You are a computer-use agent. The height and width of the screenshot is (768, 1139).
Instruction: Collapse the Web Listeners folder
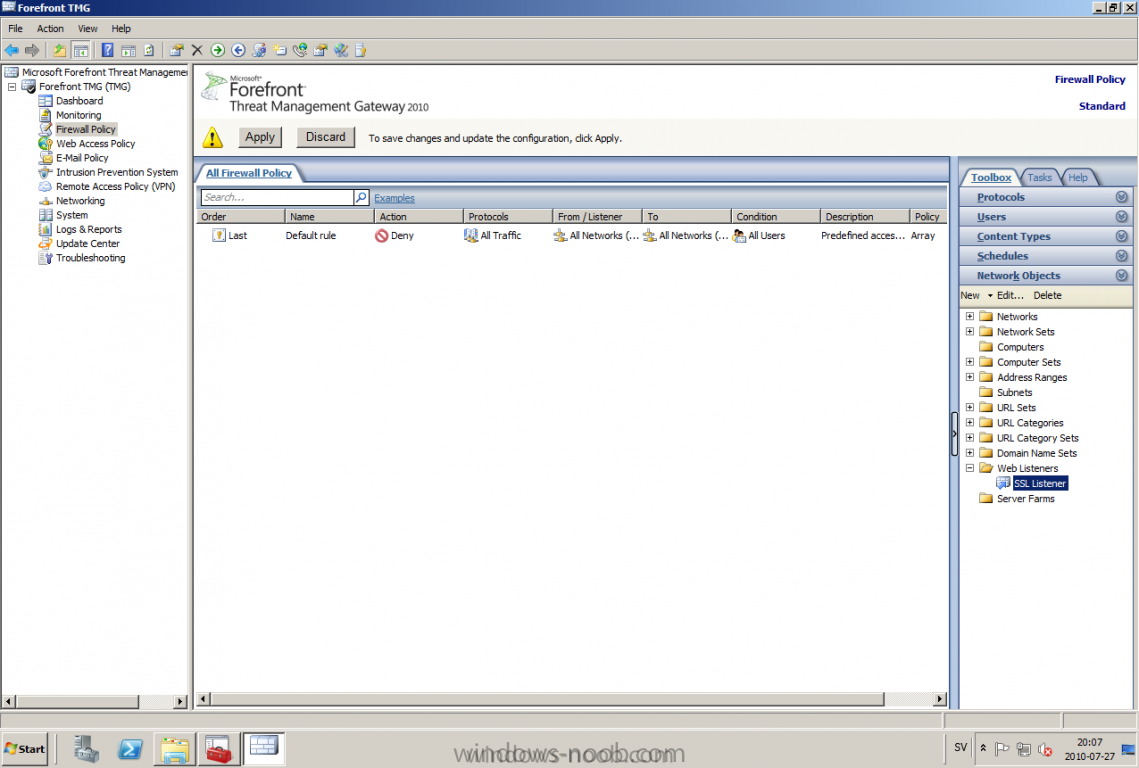tap(970, 468)
